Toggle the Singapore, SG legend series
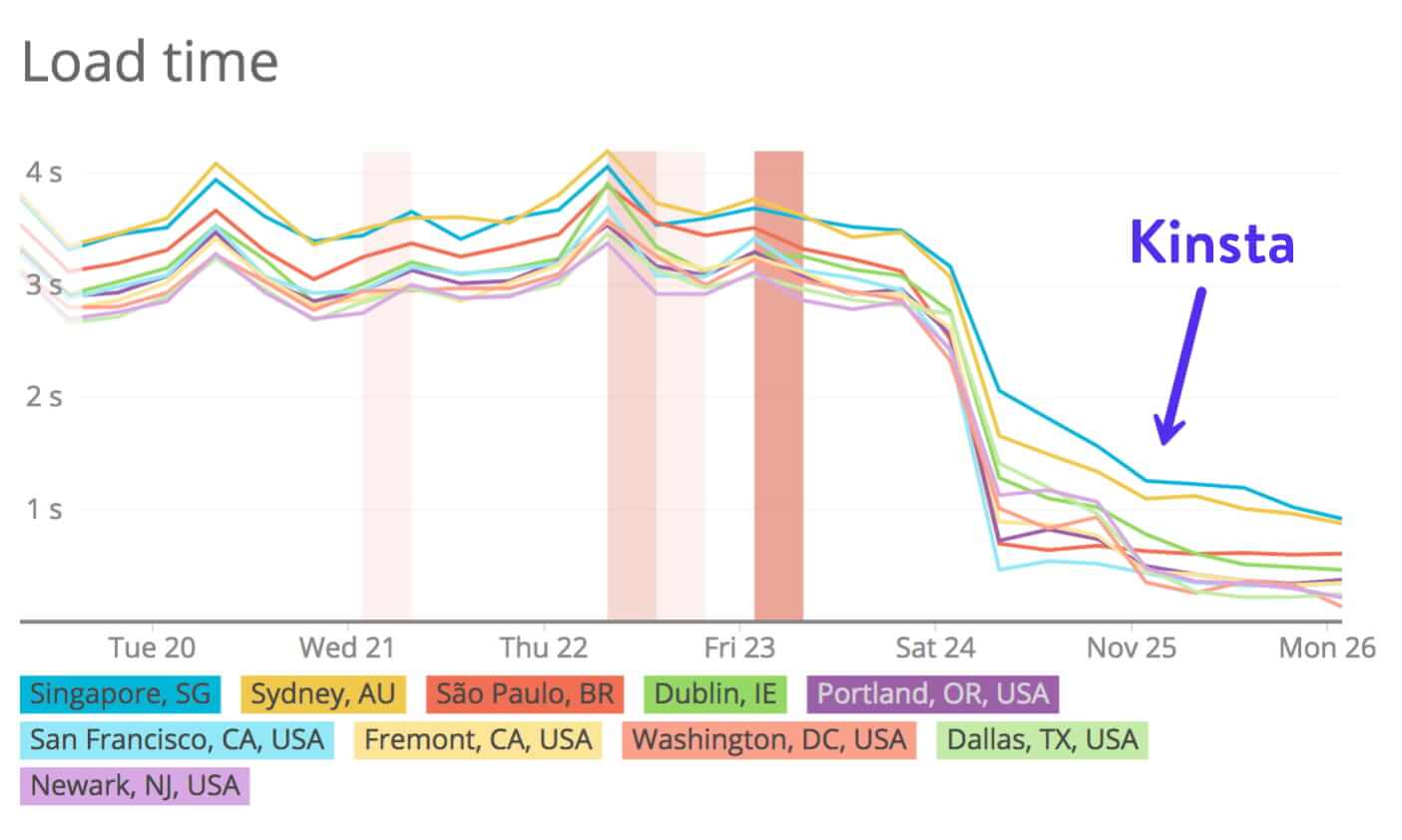Image resolution: width=1402 pixels, height=840 pixels. (x=120, y=693)
